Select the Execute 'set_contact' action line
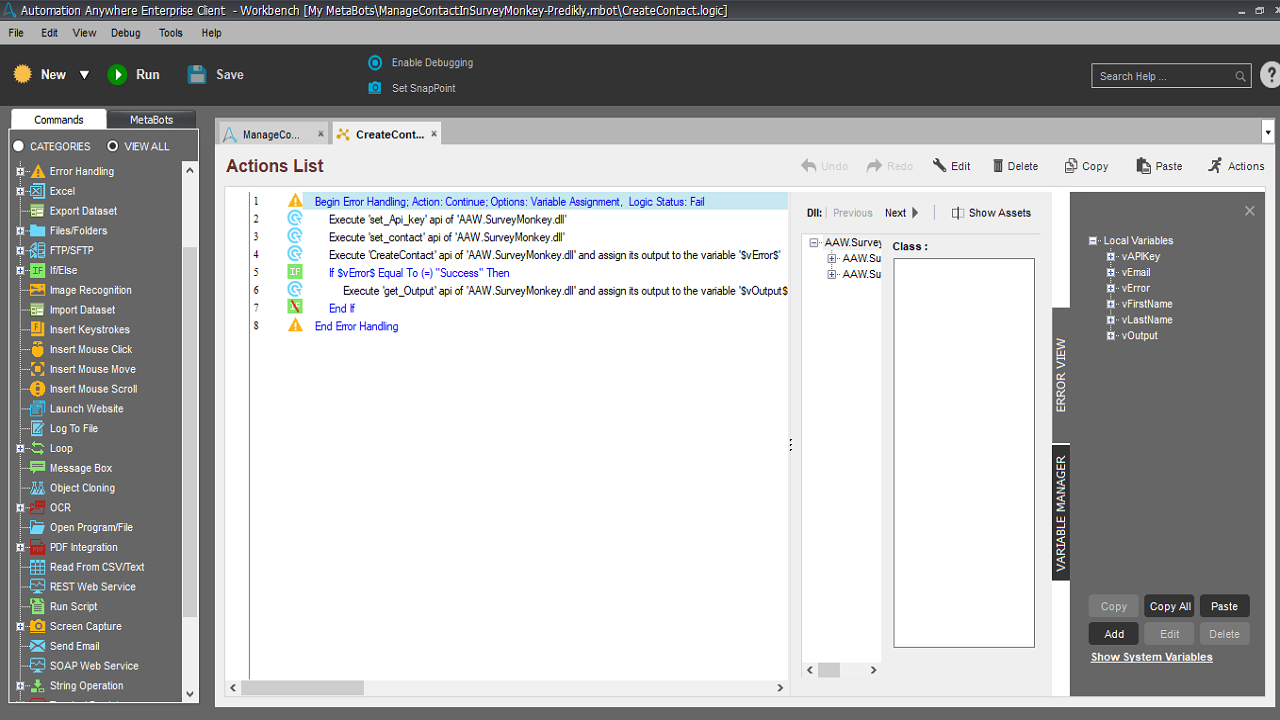 tap(446, 237)
